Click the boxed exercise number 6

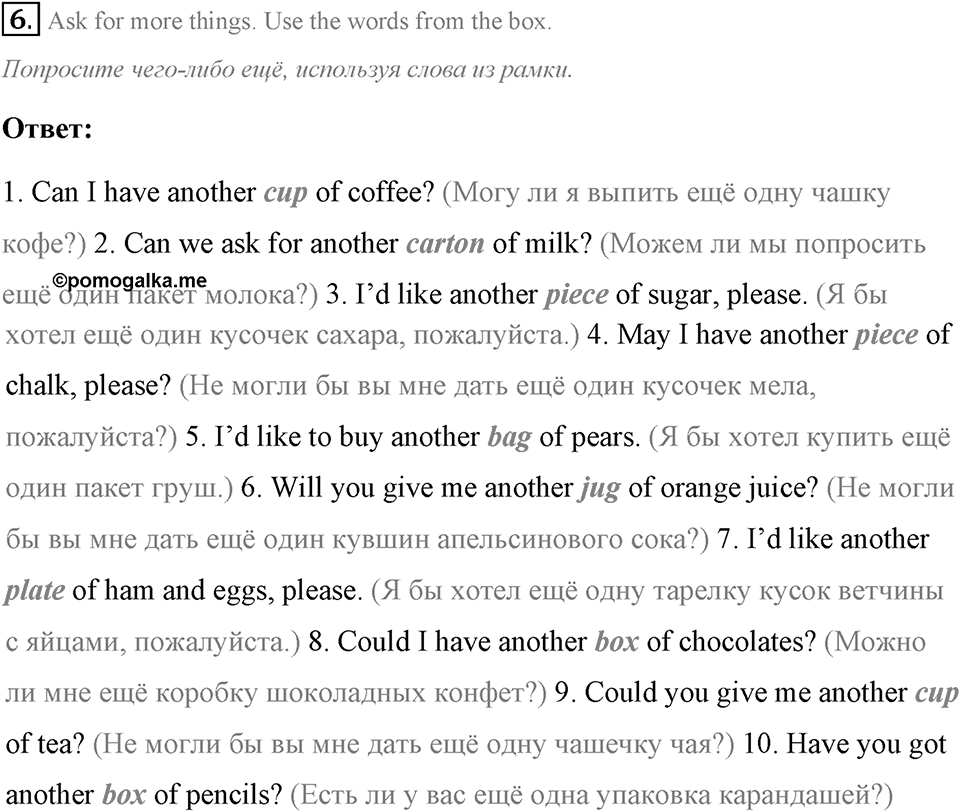click(x=21, y=20)
